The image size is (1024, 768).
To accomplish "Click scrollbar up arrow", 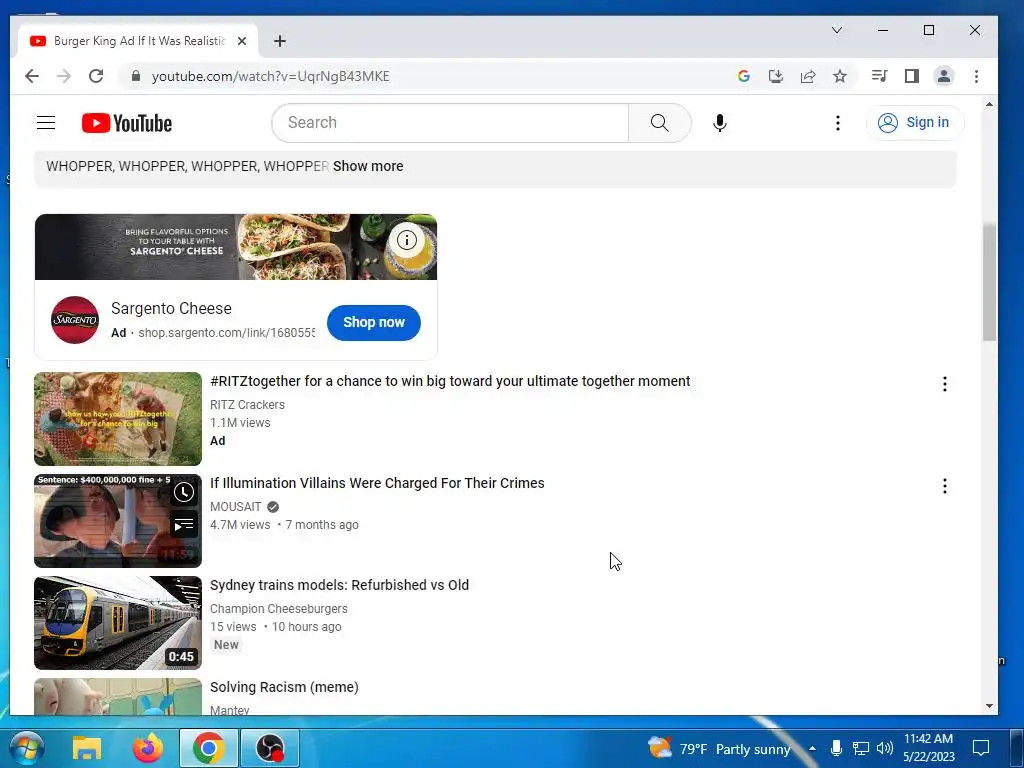I will click(x=989, y=104).
